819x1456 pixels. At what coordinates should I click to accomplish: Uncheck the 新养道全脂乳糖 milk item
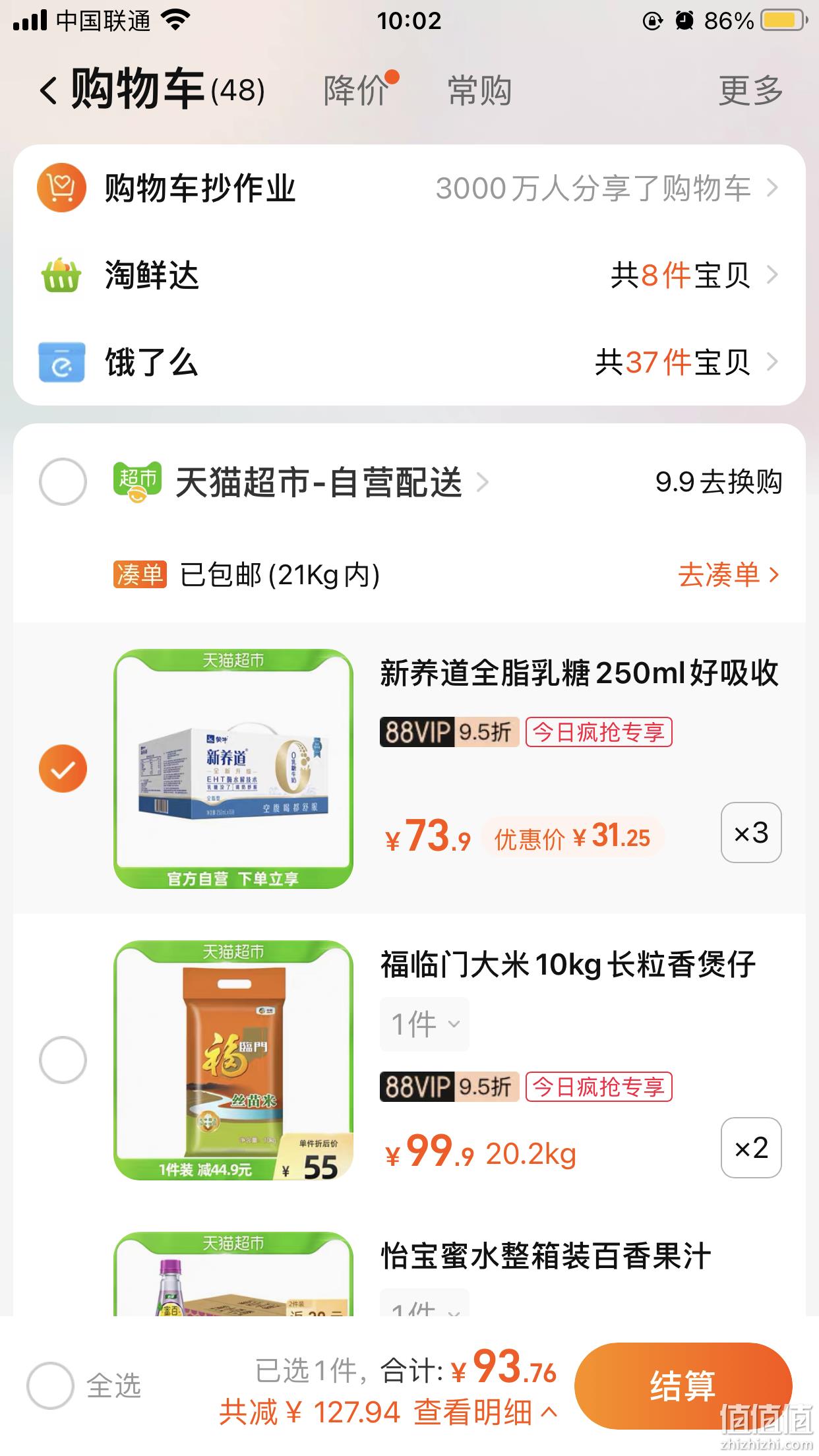tap(63, 768)
